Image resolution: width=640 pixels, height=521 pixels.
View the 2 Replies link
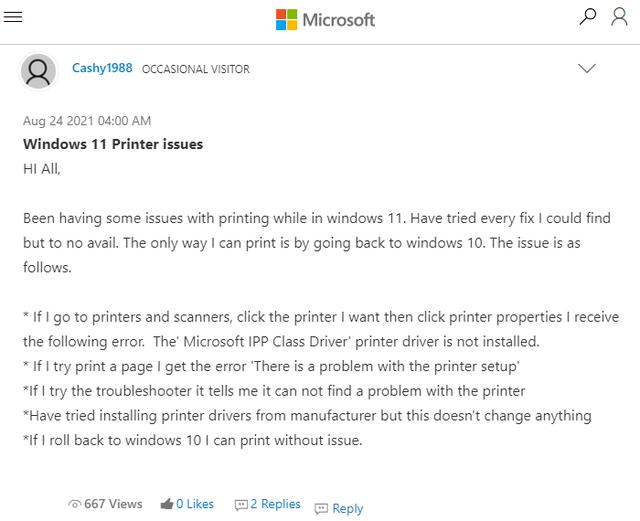pos(275,504)
